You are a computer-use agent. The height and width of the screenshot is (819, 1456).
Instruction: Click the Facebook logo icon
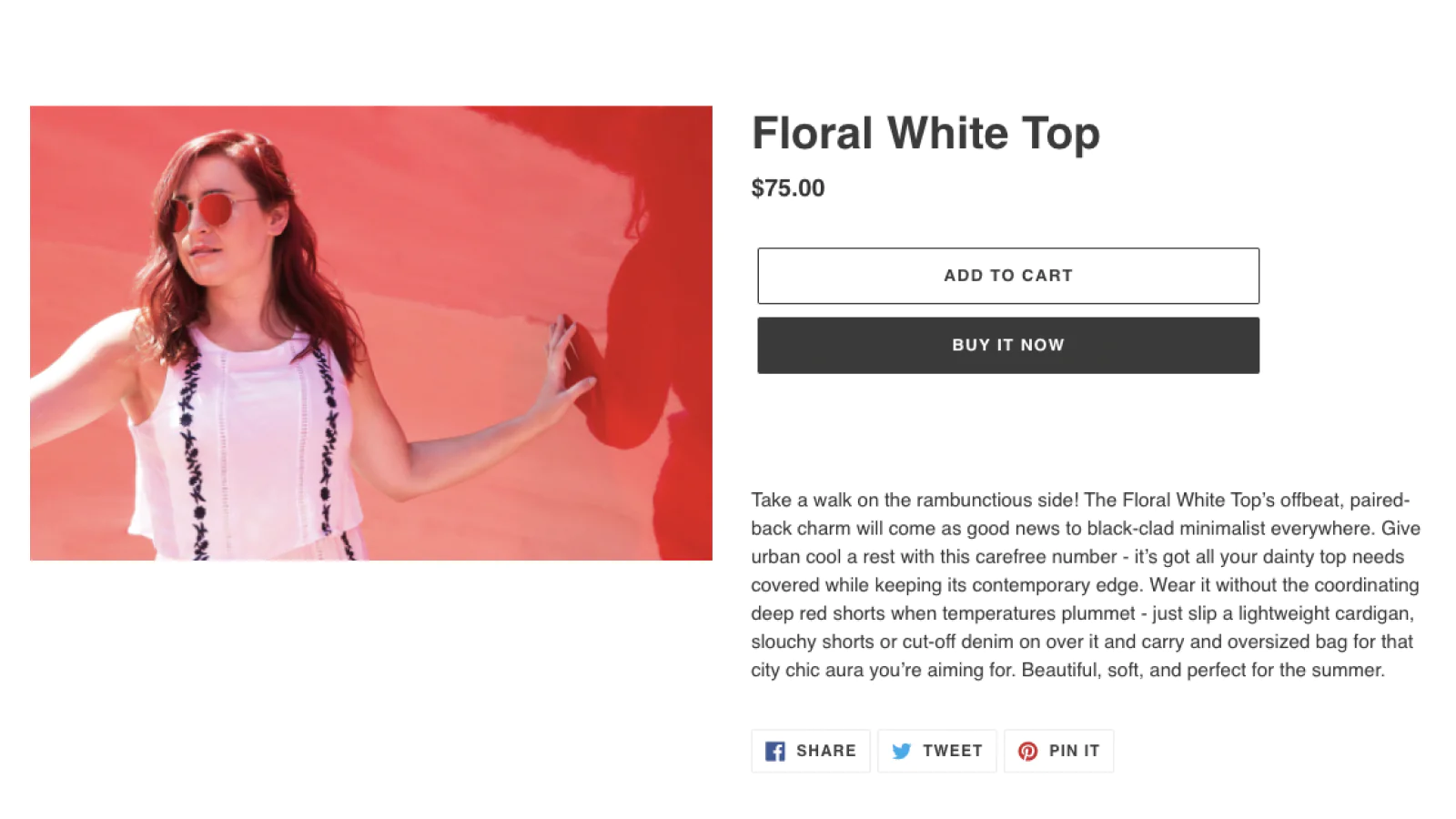click(x=774, y=751)
